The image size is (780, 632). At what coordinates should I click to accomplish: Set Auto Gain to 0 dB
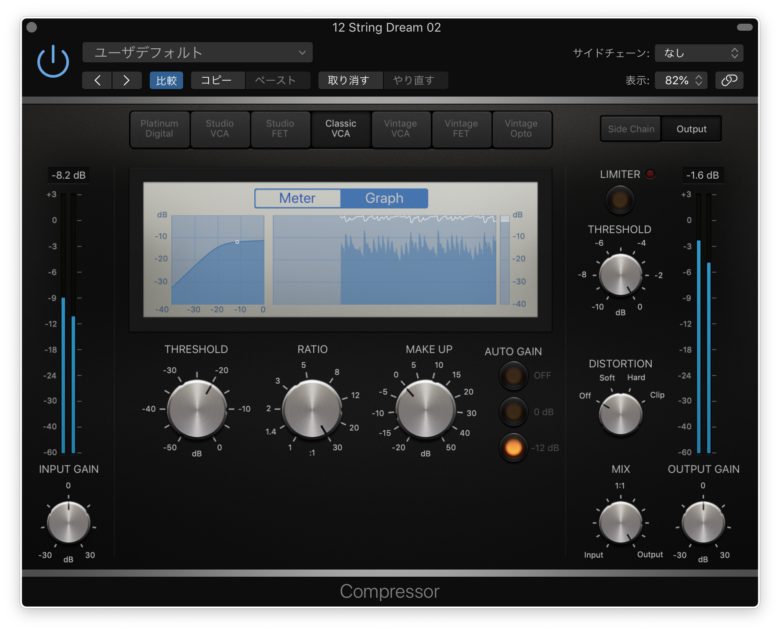513,412
